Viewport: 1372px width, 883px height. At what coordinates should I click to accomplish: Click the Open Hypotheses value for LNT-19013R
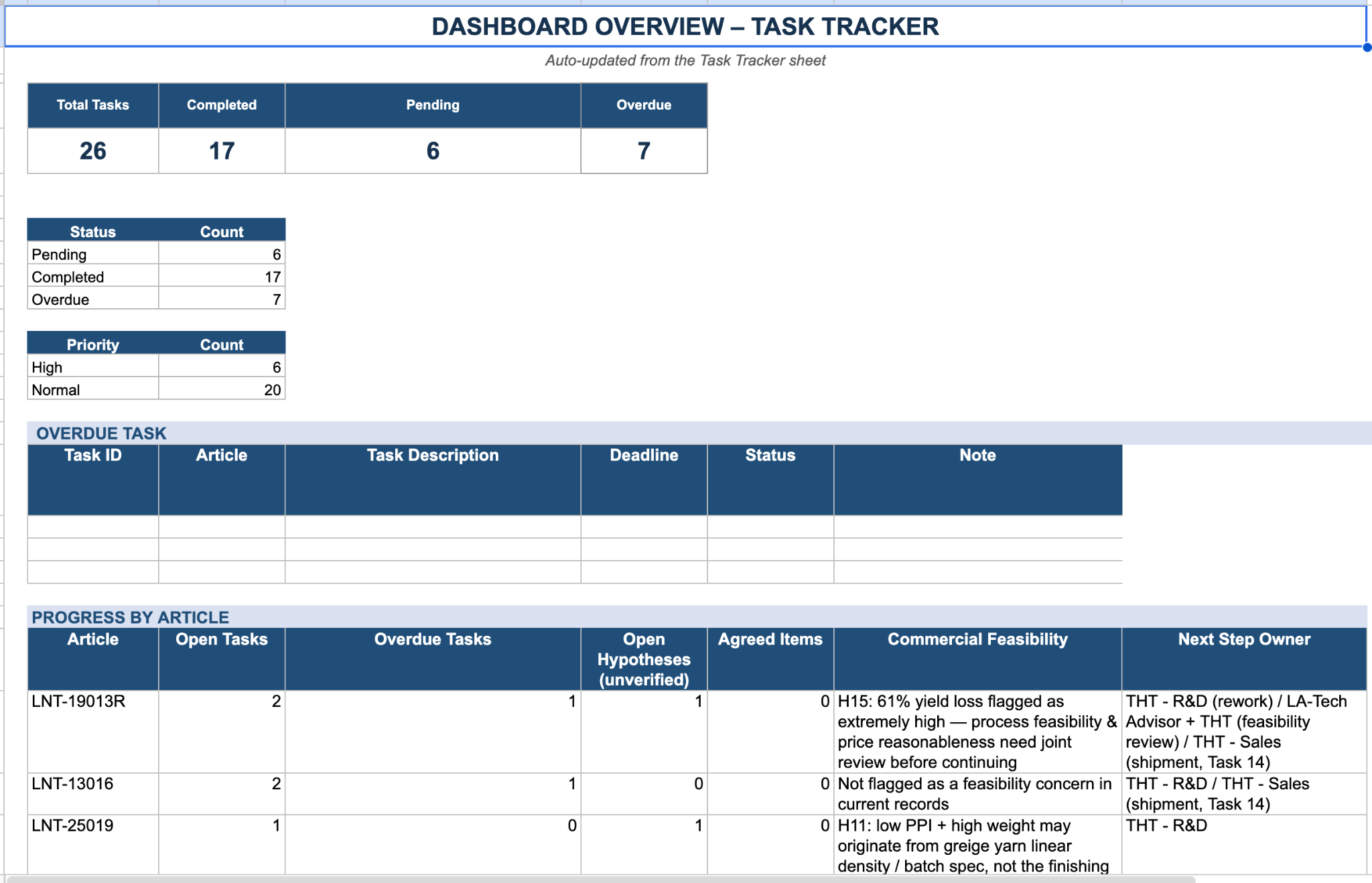(644, 732)
